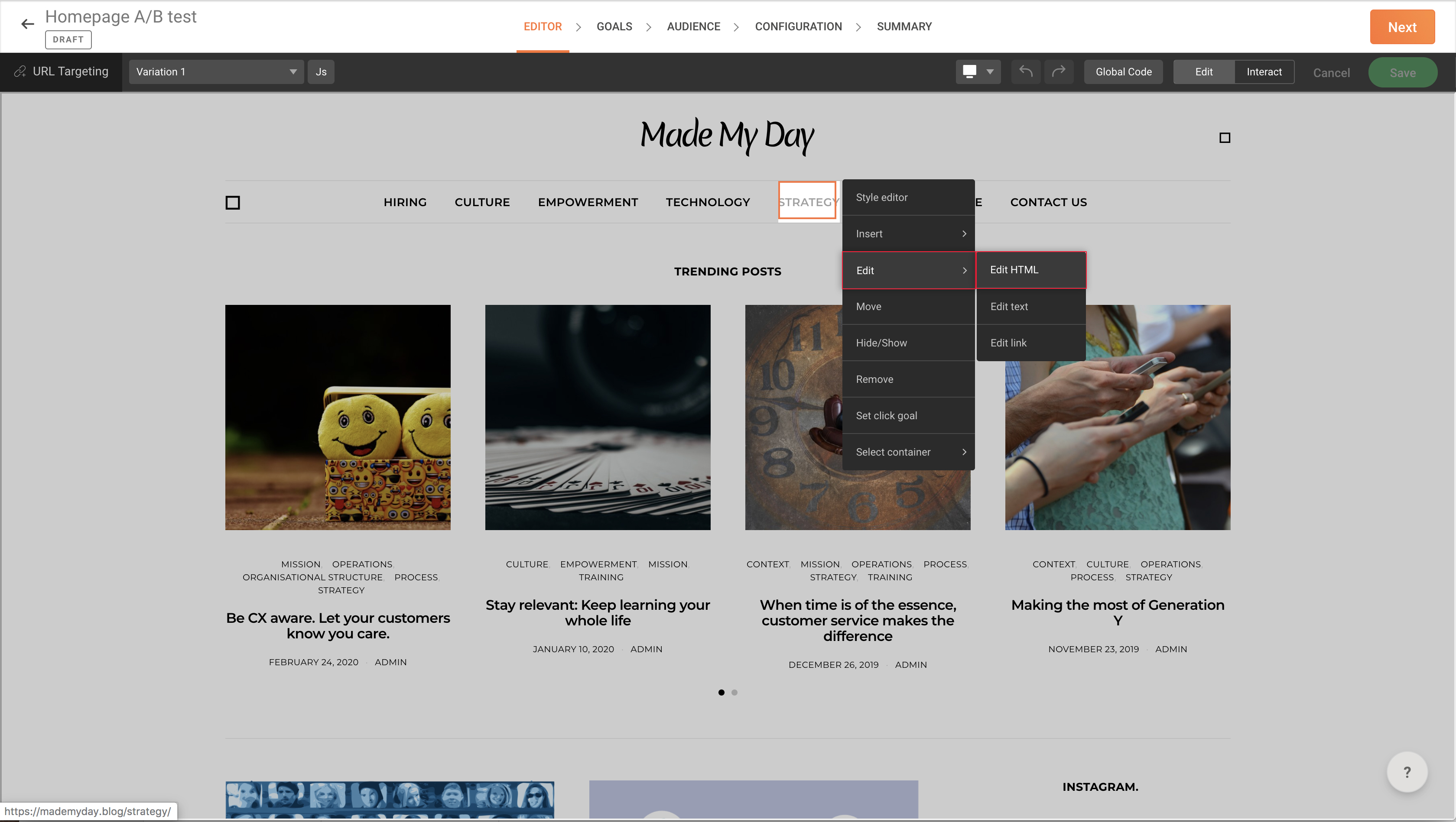Click the redo arrow icon
1456x822 pixels.
point(1058,72)
